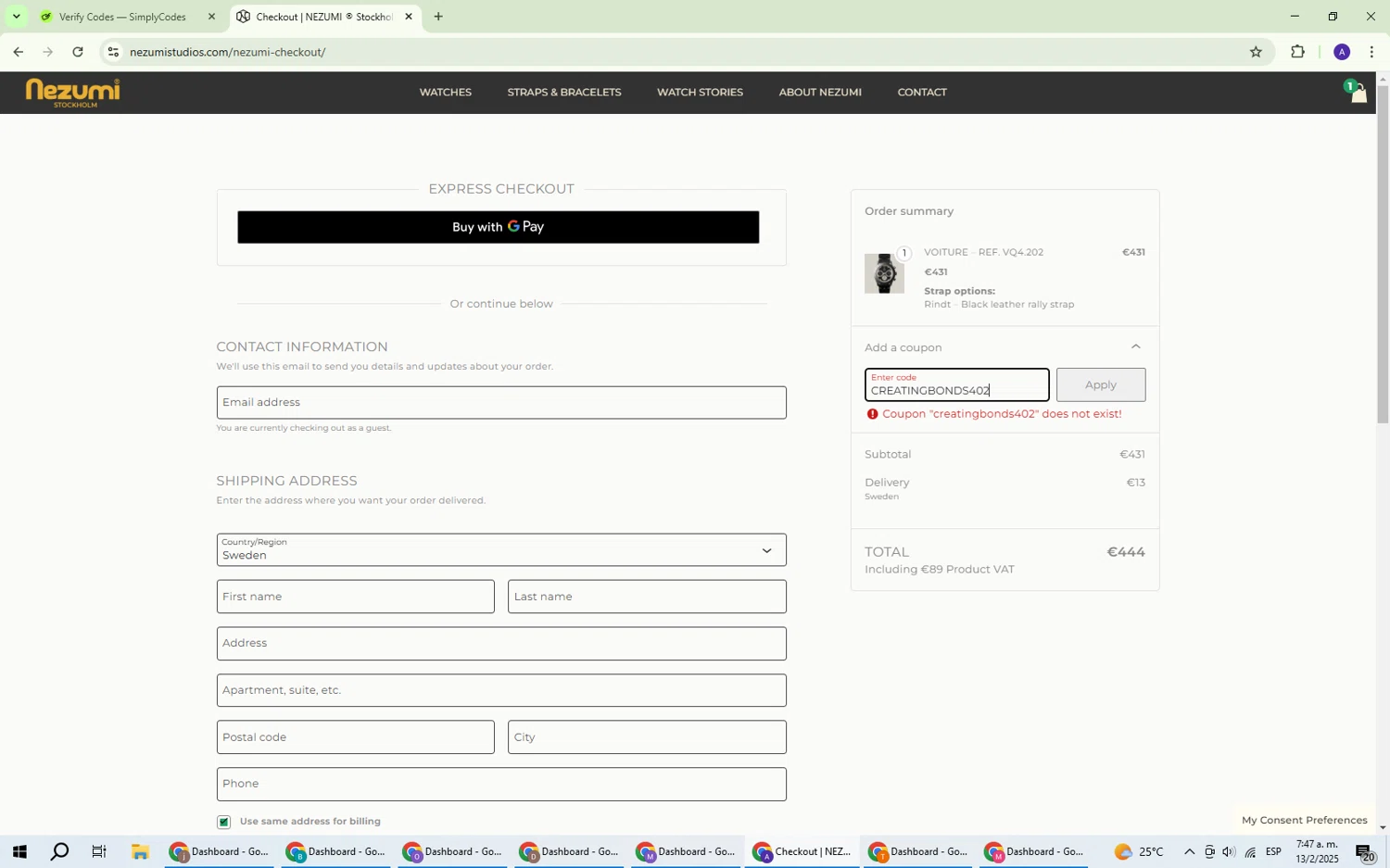1390x868 pixels.
Task: Click the Phone field
Action: point(501,784)
